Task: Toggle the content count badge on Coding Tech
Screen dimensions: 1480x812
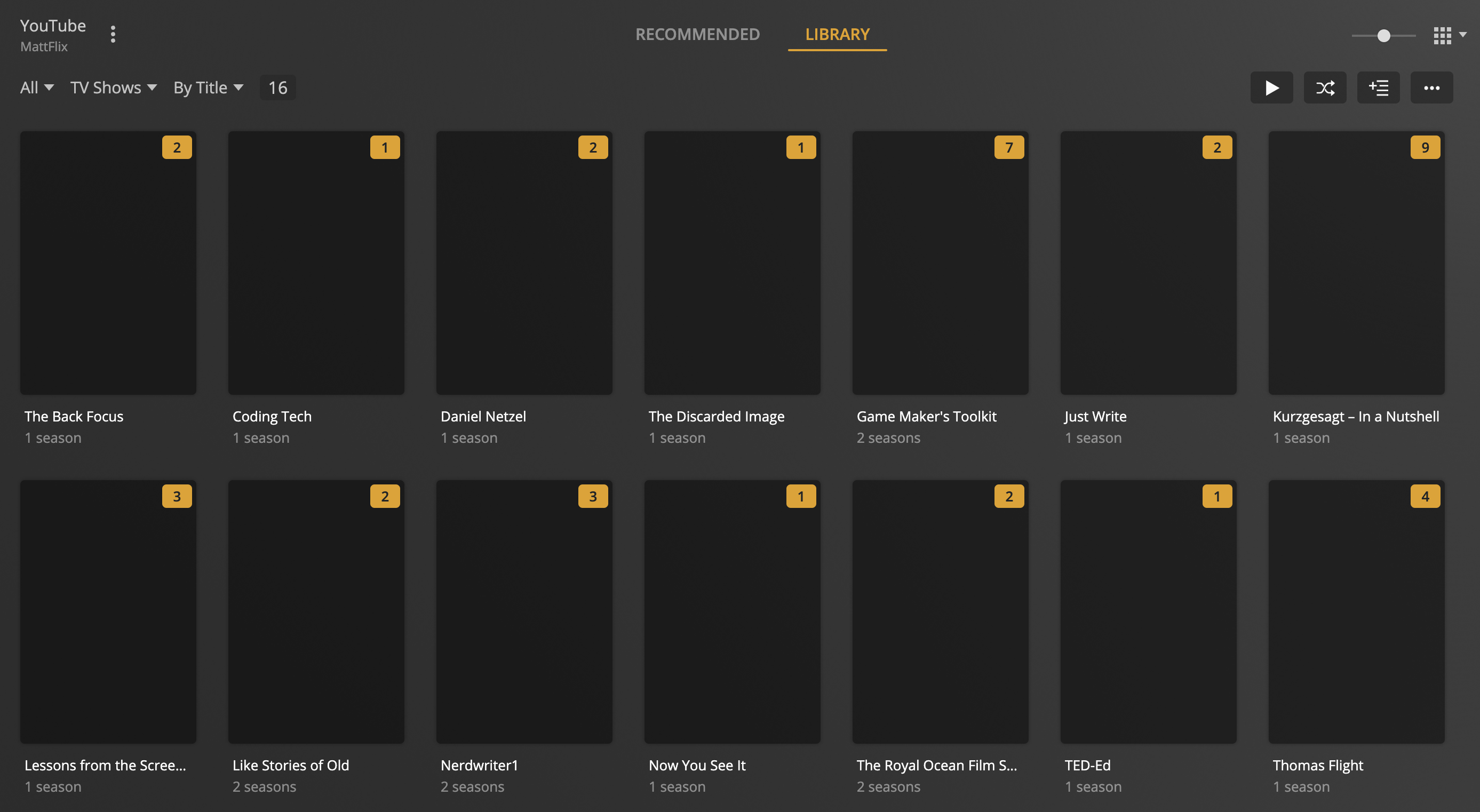Action: (385, 147)
